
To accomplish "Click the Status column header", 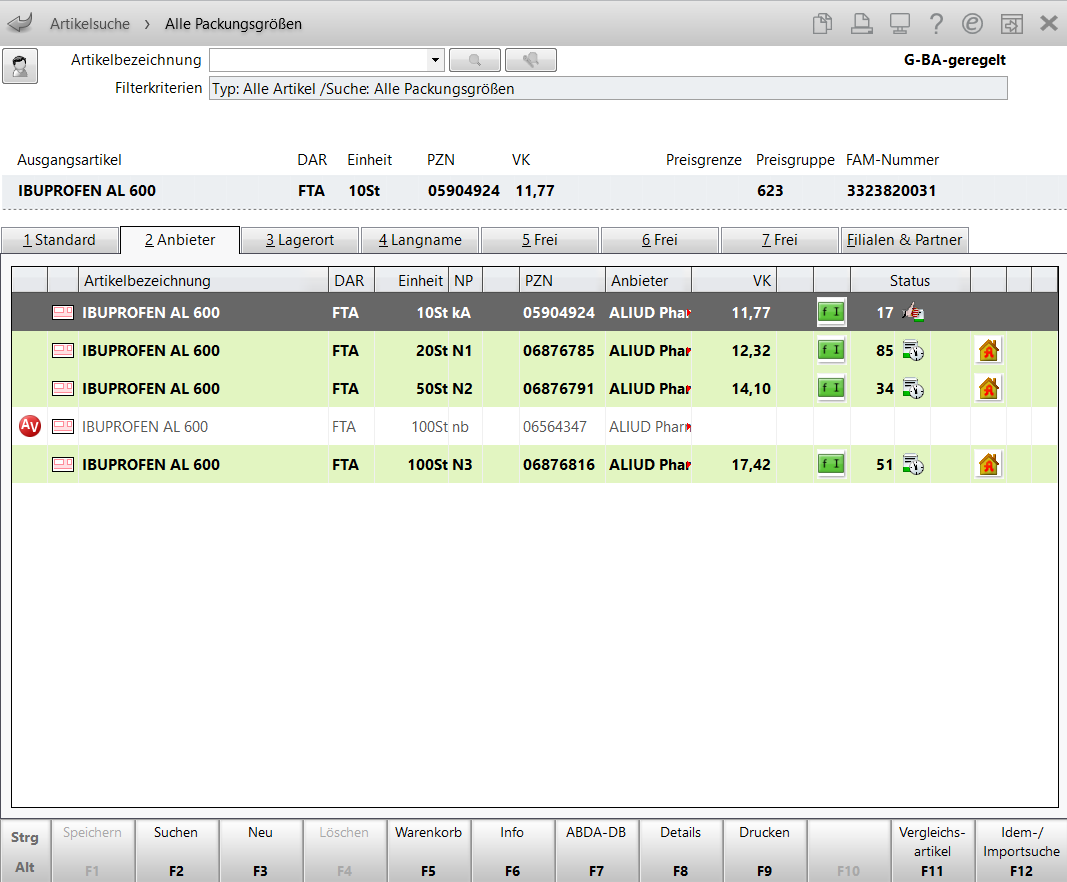I will coord(910,280).
